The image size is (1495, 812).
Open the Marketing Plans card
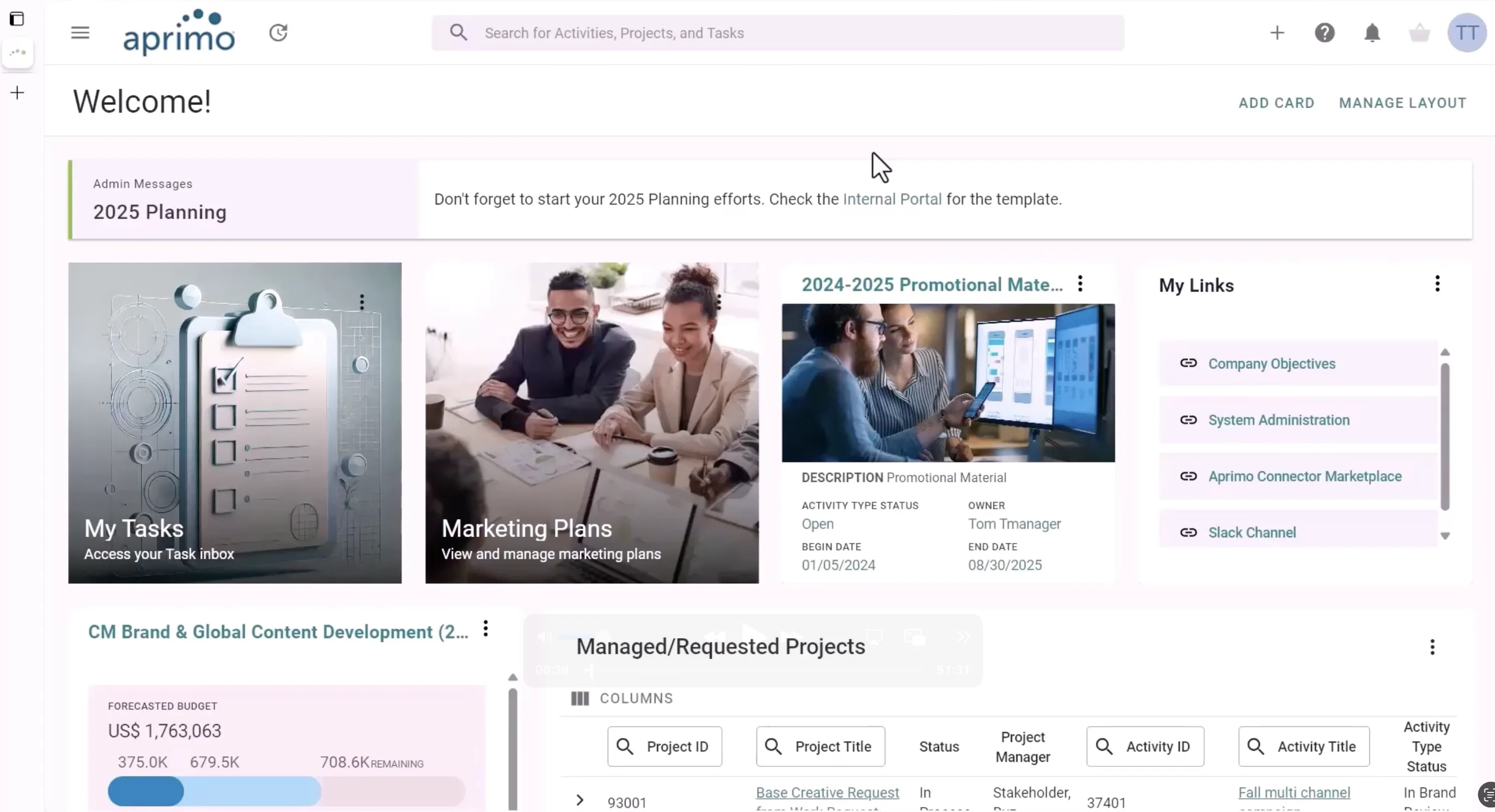point(592,424)
